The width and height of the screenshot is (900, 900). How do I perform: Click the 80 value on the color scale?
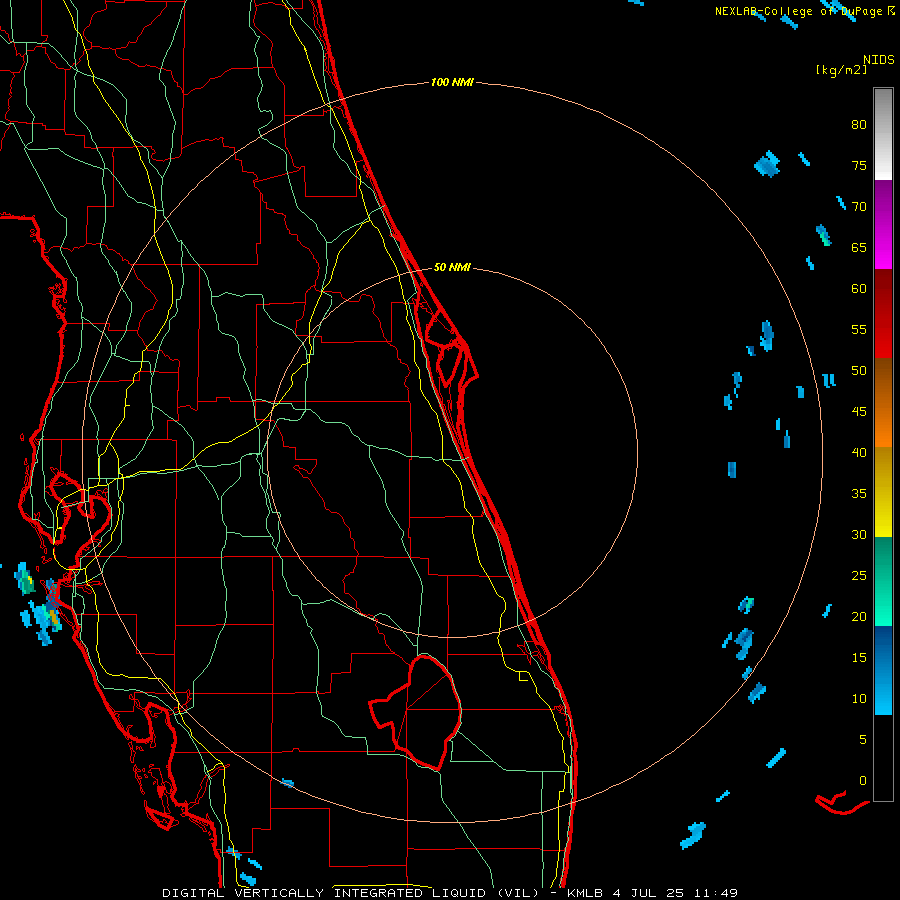point(859,125)
